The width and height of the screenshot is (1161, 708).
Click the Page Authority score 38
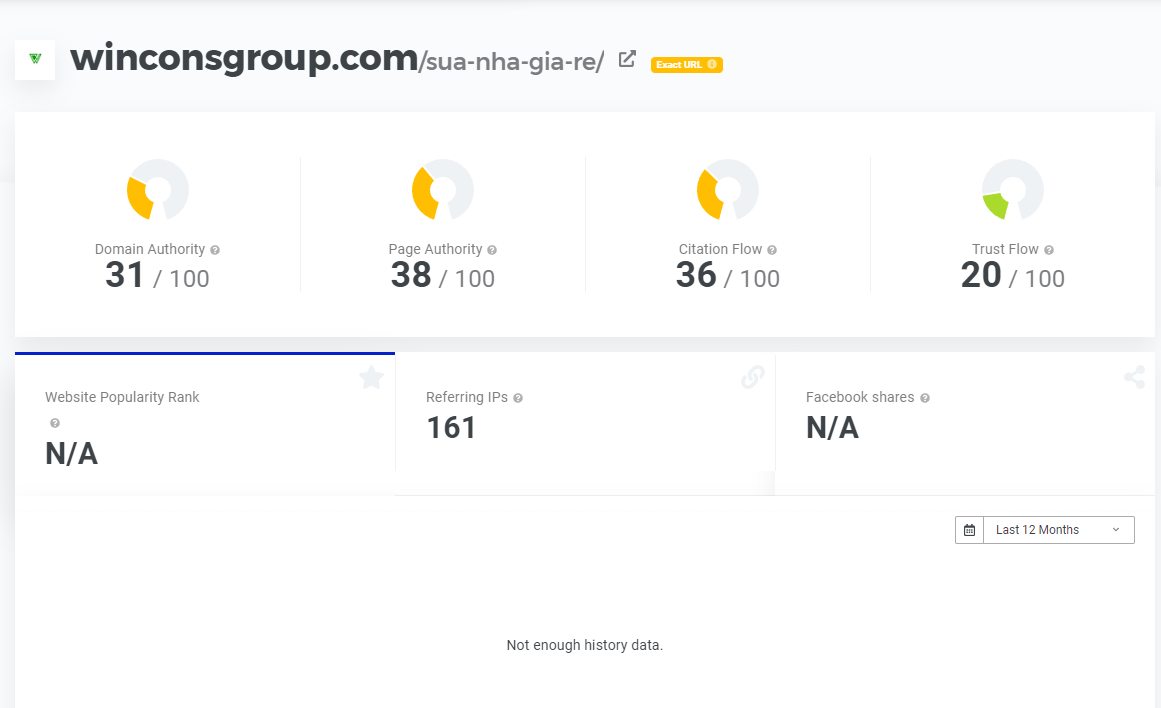pos(411,275)
